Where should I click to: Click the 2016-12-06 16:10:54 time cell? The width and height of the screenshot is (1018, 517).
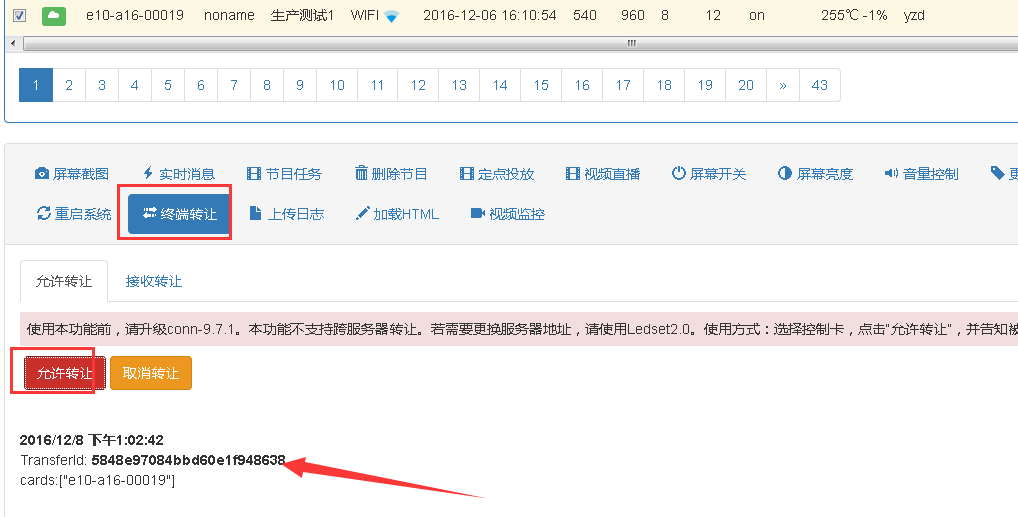(490, 15)
